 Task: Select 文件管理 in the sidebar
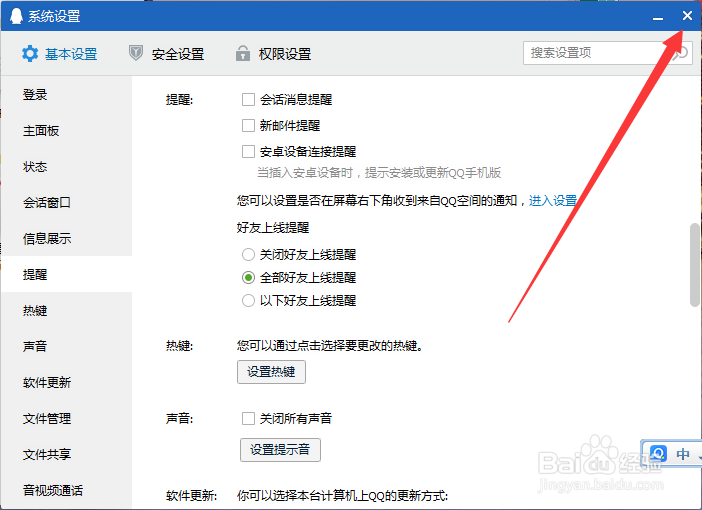[x=66, y=418]
